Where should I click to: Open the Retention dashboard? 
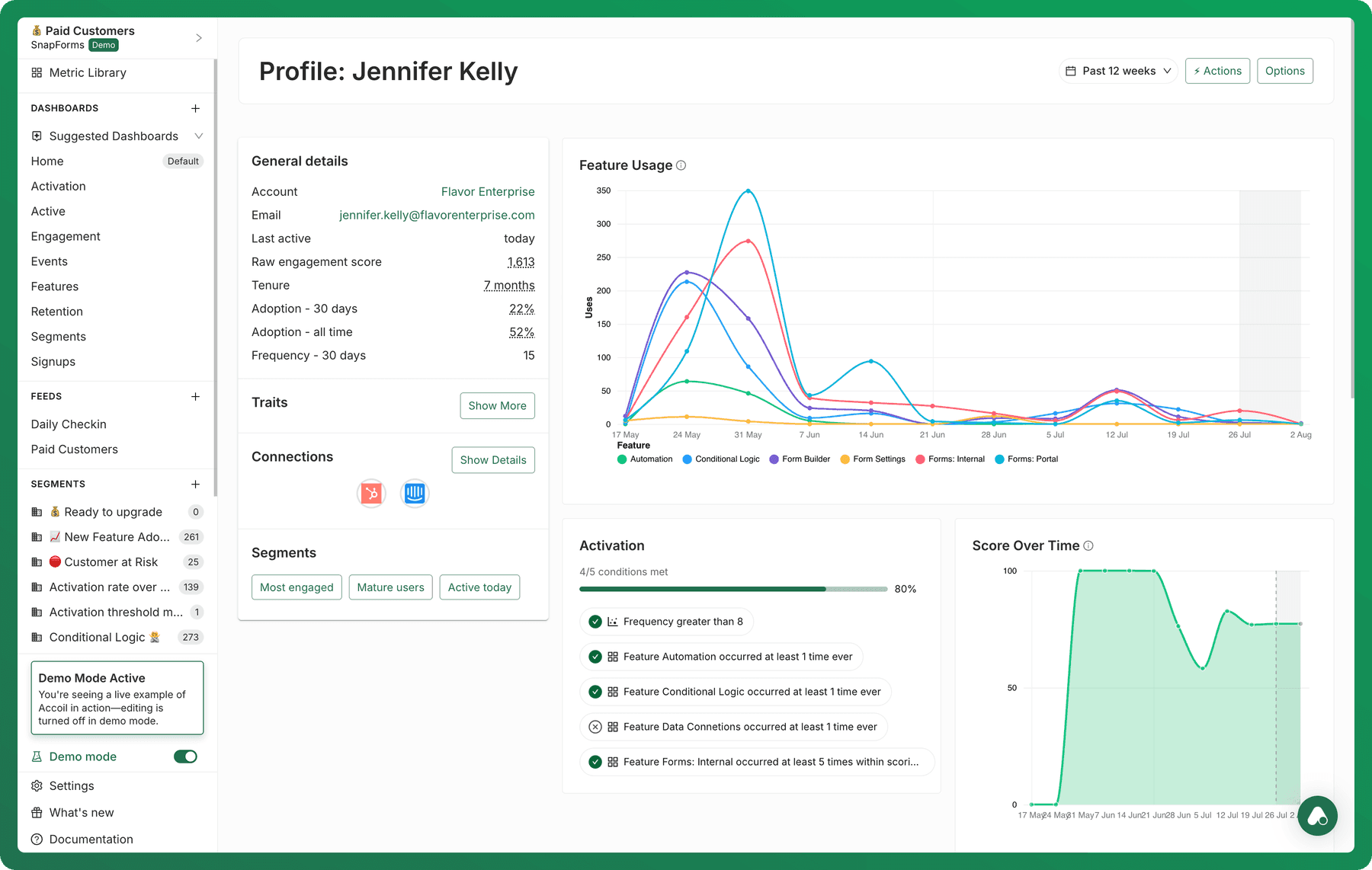tap(57, 312)
